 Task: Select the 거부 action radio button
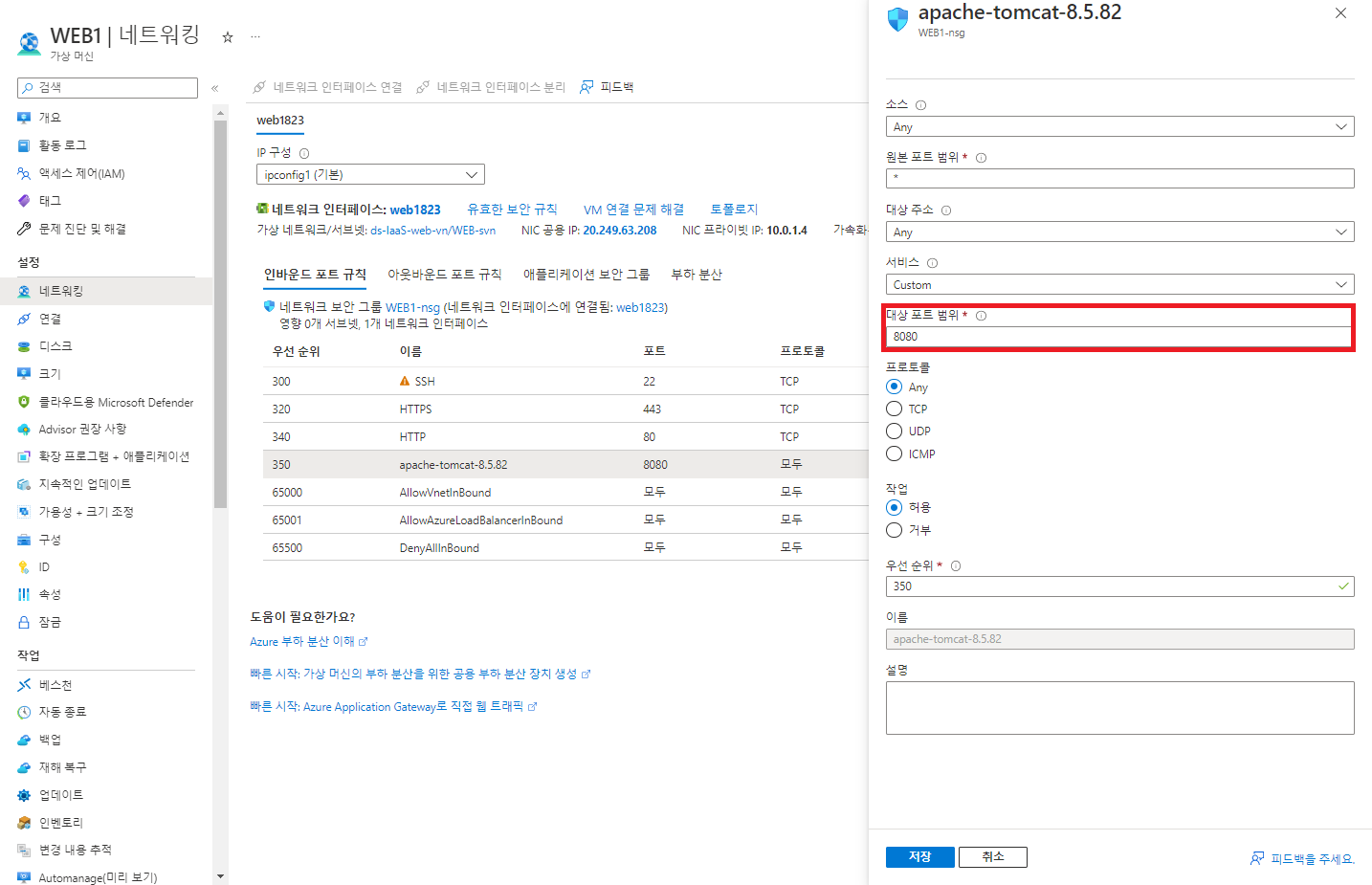click(895, 530)
